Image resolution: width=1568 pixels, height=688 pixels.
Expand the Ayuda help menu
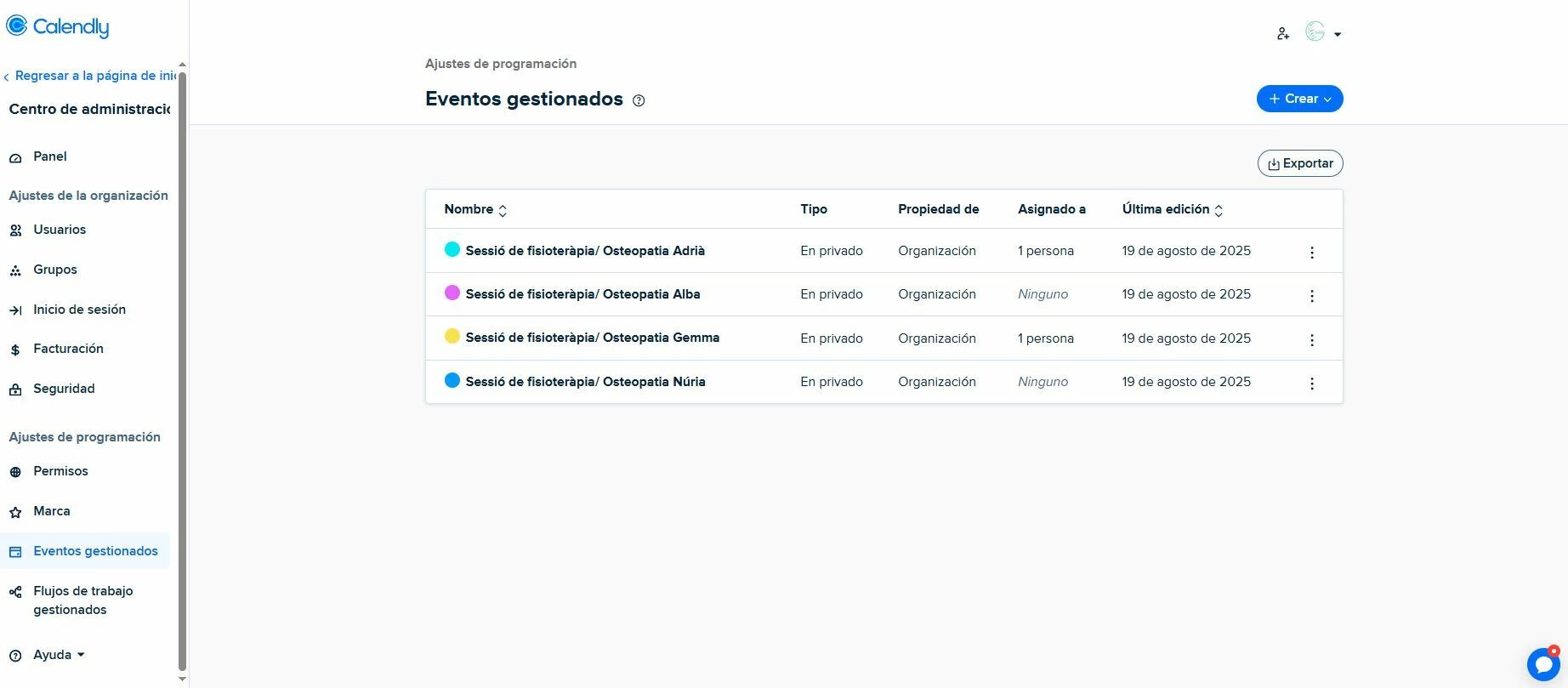click(59, 655)
